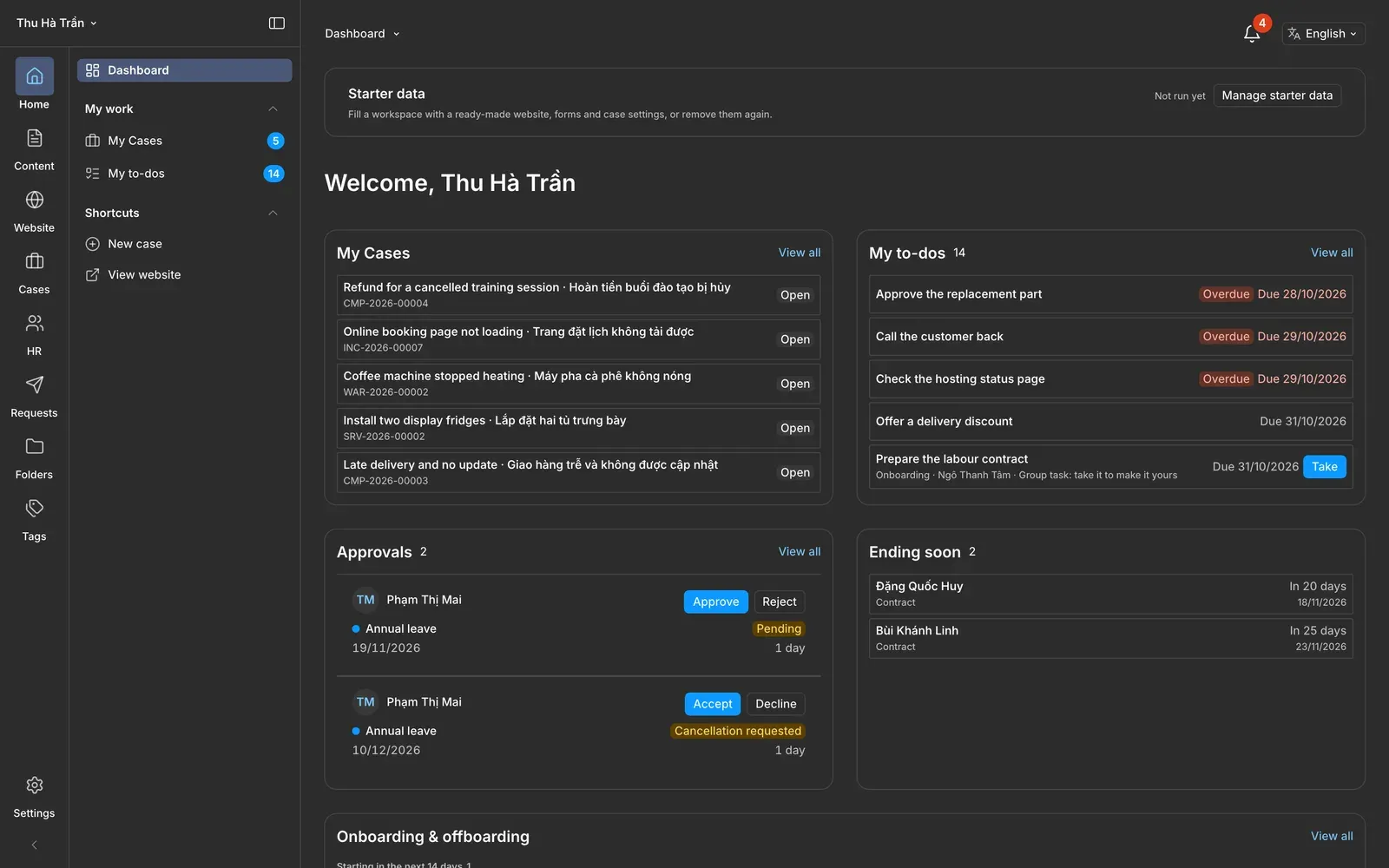Accept the leave cancellation request

pos(712,704)
